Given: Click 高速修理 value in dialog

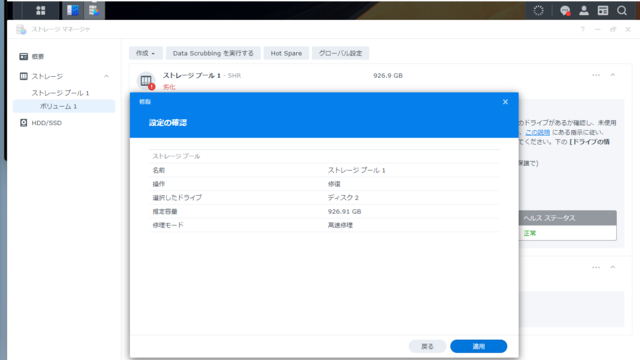Looking at the screenshot, I should [x=340, y=225].
